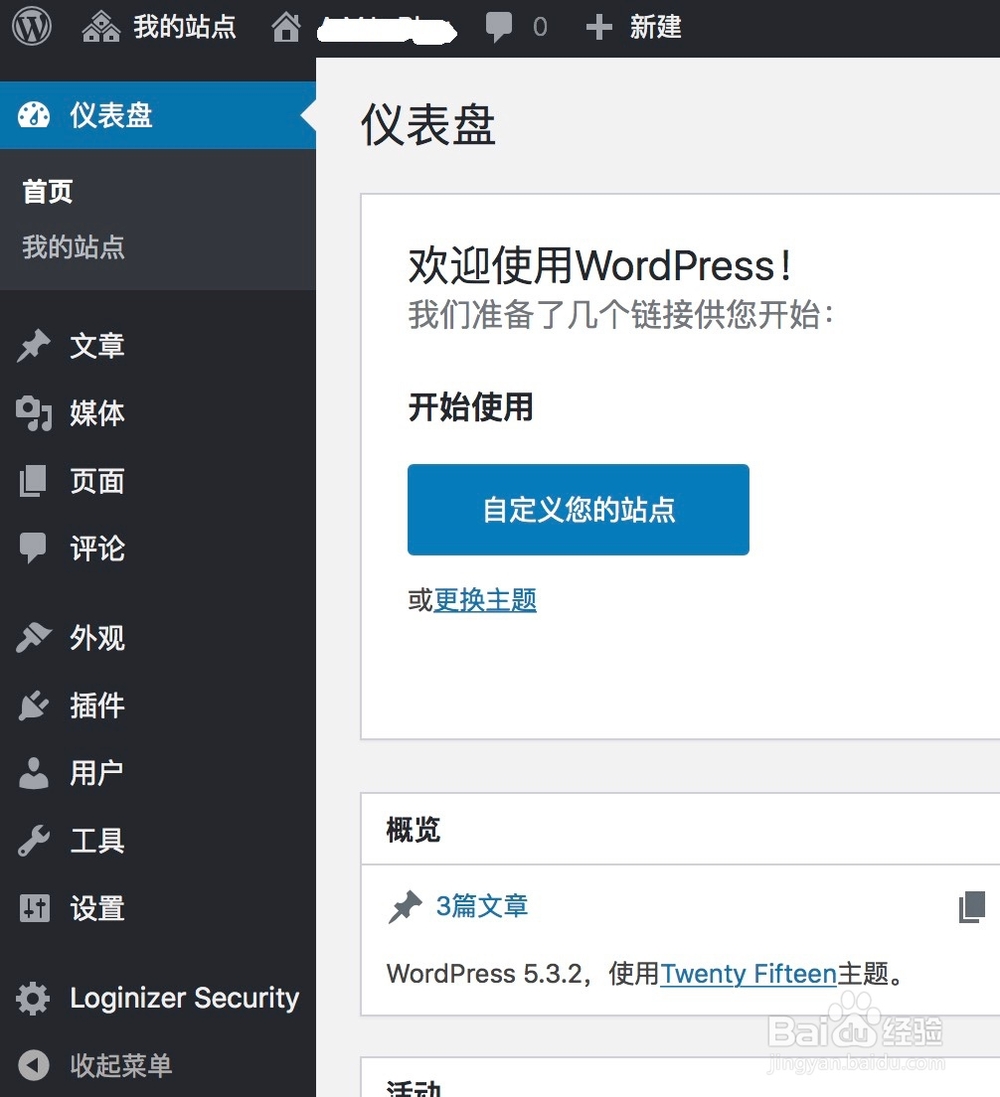Click the comment bubble icon beside 评论
1000x1097 pixels.
(33, 548)
